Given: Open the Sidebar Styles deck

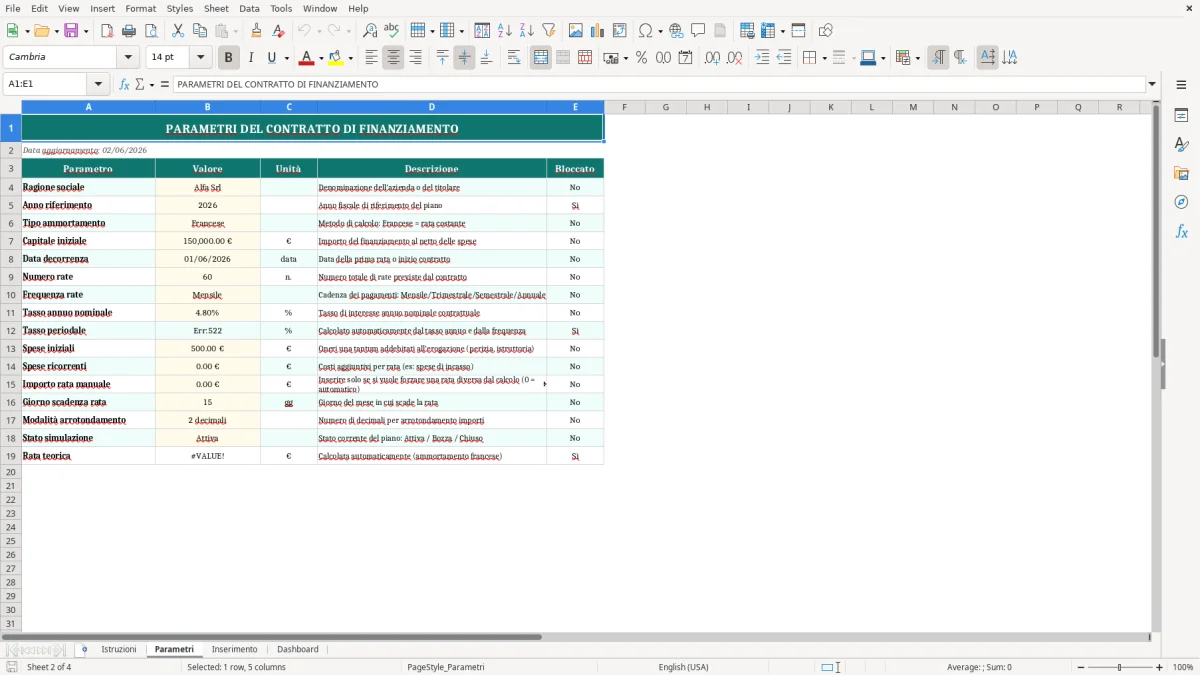Looking at the screenshot, I should pyautogui.click(x=1181, y=145).
